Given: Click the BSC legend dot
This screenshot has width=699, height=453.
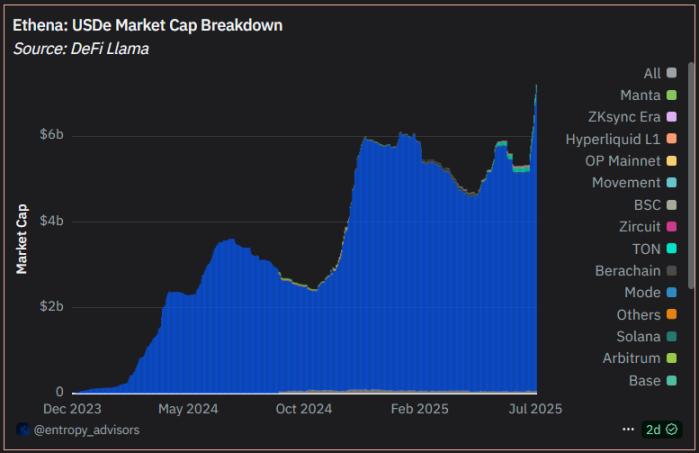Looking at the screenshot, I should (671, 205).
